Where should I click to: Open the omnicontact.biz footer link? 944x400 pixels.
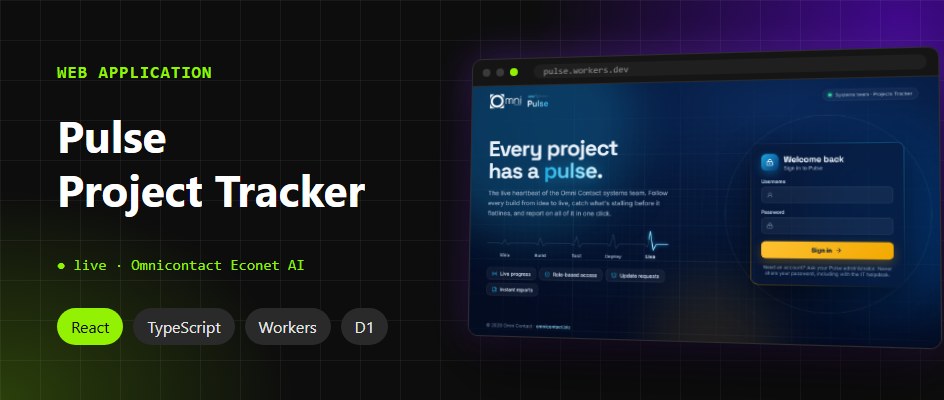[553, 326]
